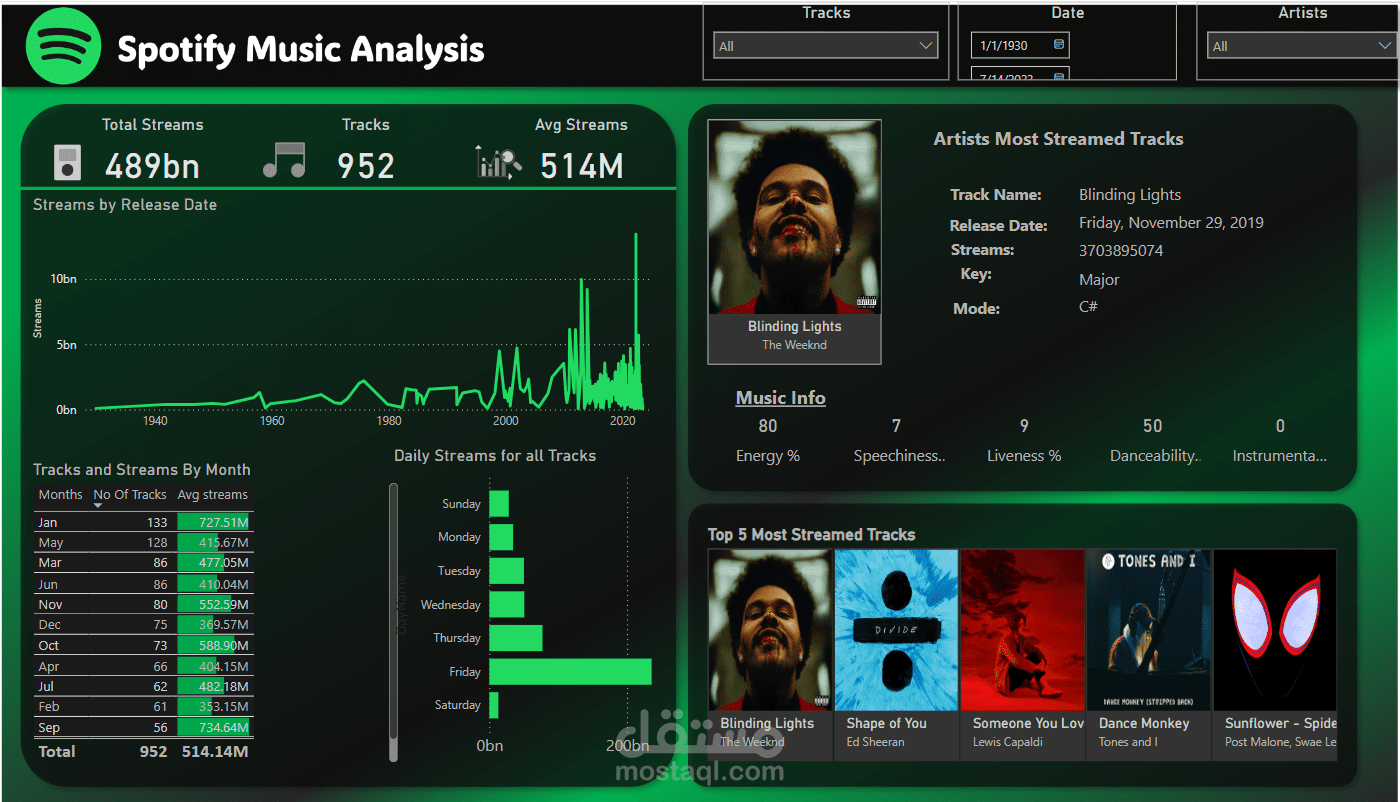Click the Total Streams device icon
The image size is (1400, 802).
tap(67, 162)
